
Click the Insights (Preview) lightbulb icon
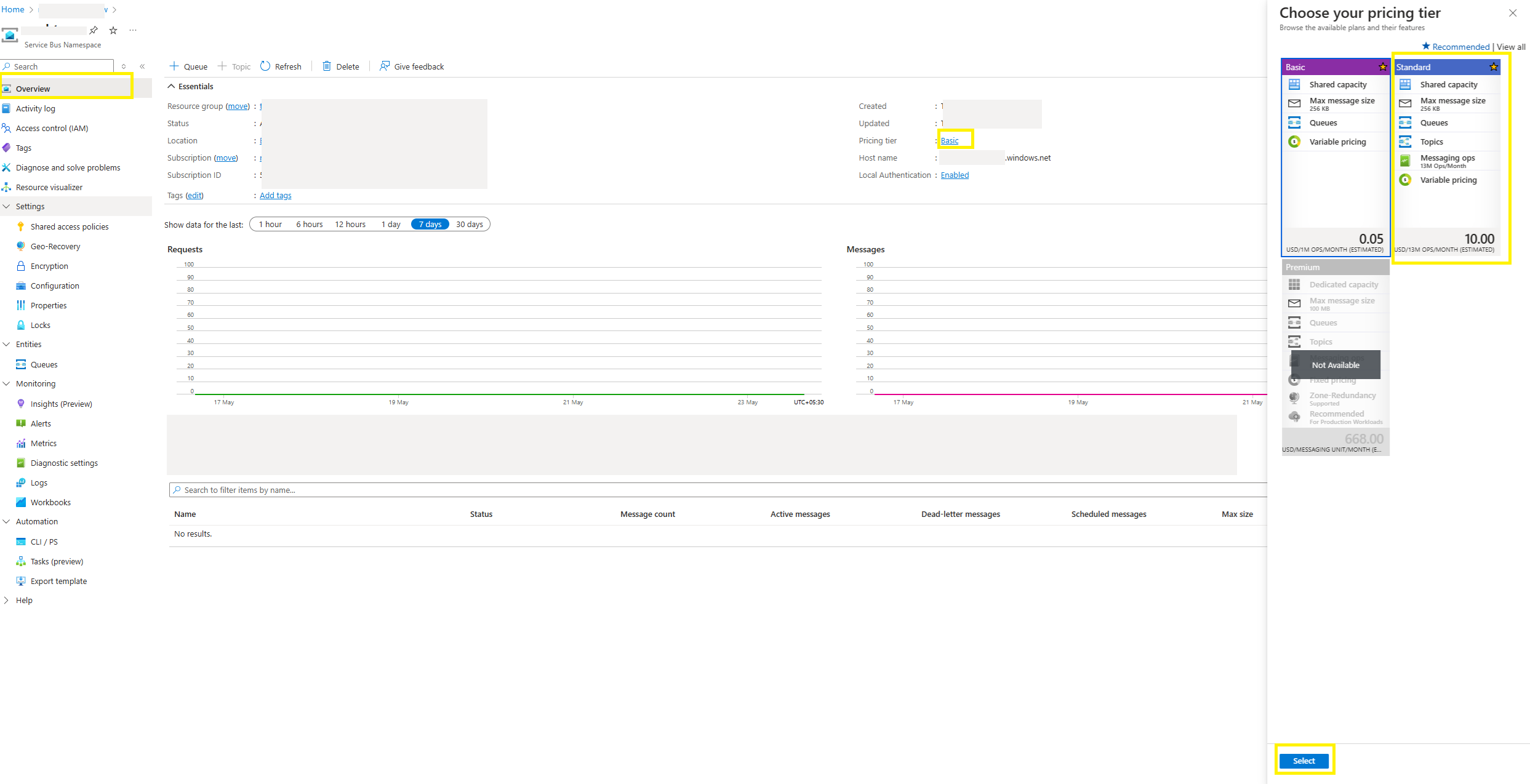tap(21, 404)
